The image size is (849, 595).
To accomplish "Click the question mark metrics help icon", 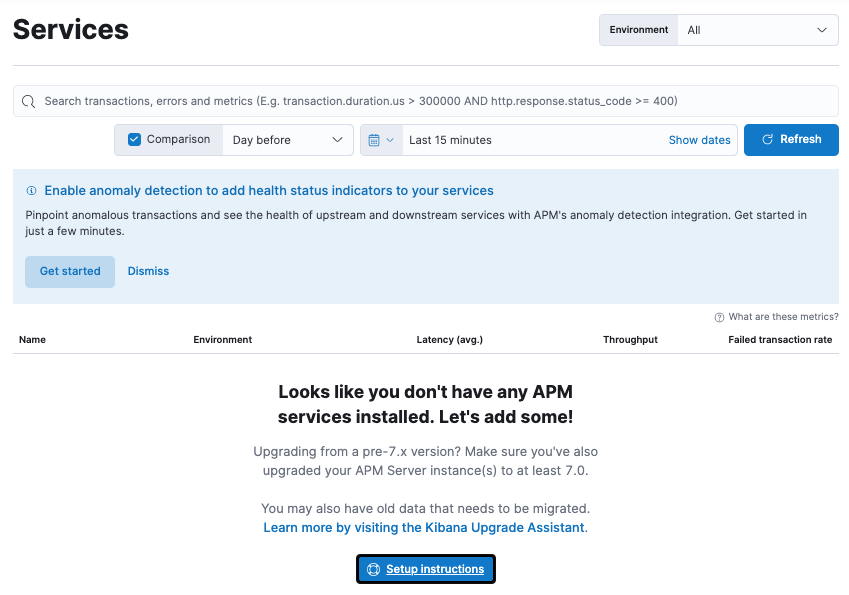I will click(x=719, y=317).
